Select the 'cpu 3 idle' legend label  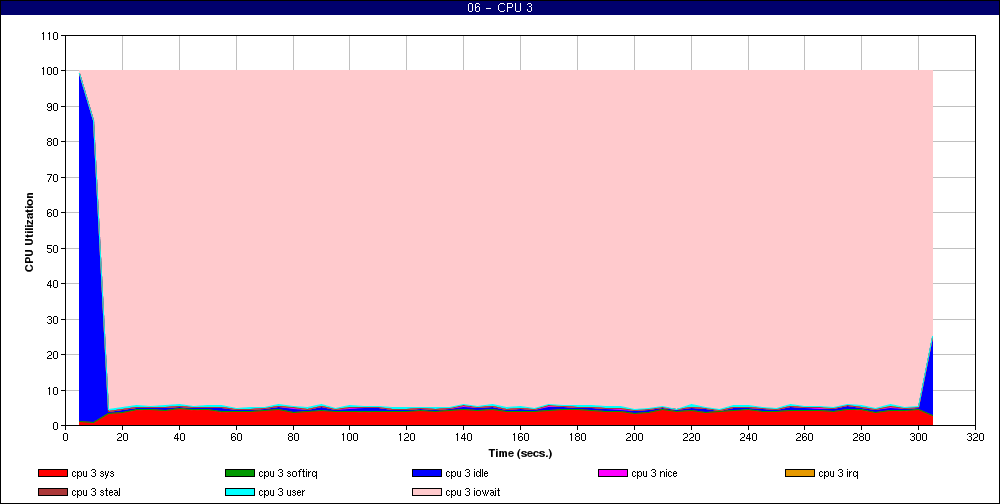tap(467, 473)
